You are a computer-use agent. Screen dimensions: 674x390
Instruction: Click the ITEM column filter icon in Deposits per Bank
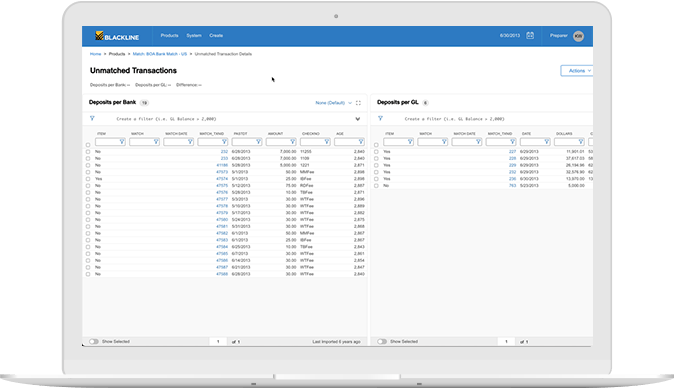122,141
